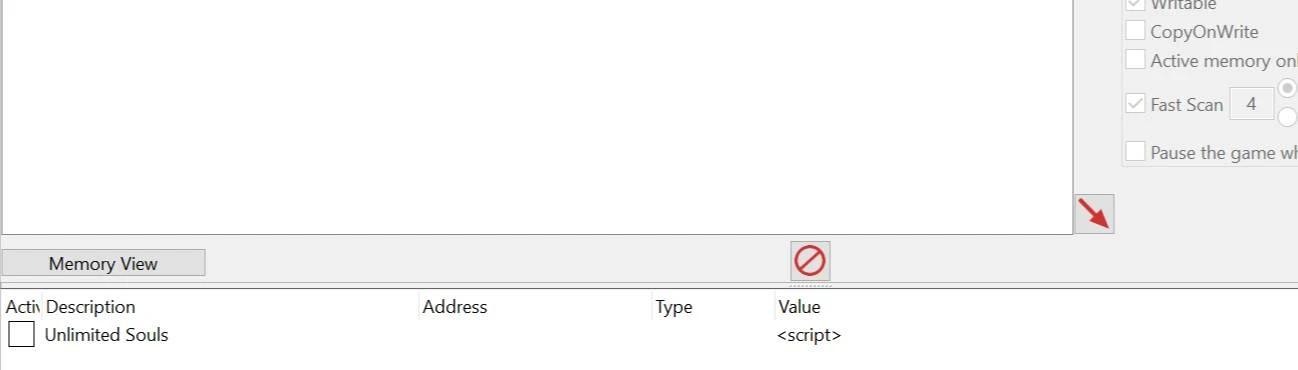Toggle the Writable checkbox
This screenshot has width=1298, height=370.
(1135, 5)
